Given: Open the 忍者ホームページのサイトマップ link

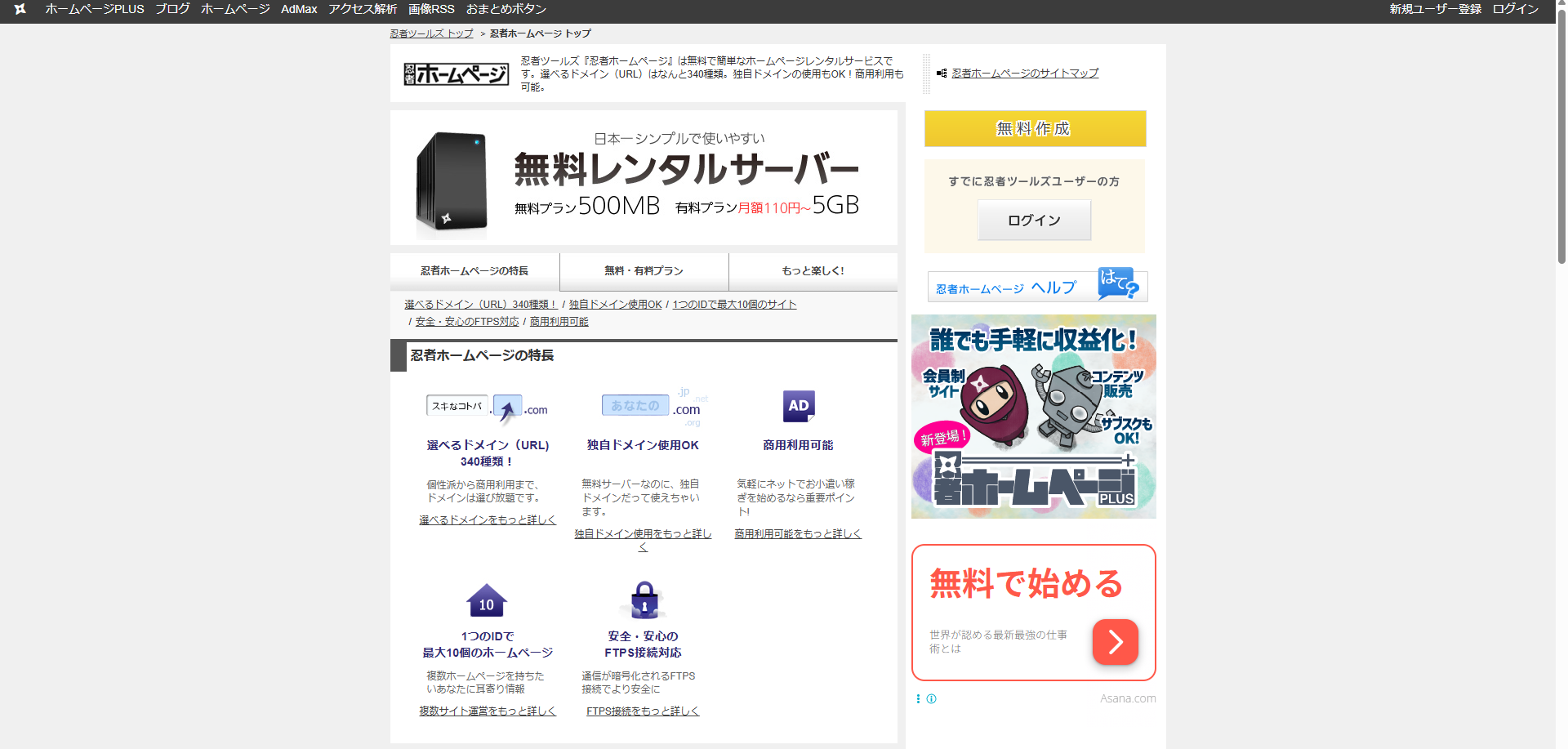Looking at the screenshot, I should pos(1025,74).
